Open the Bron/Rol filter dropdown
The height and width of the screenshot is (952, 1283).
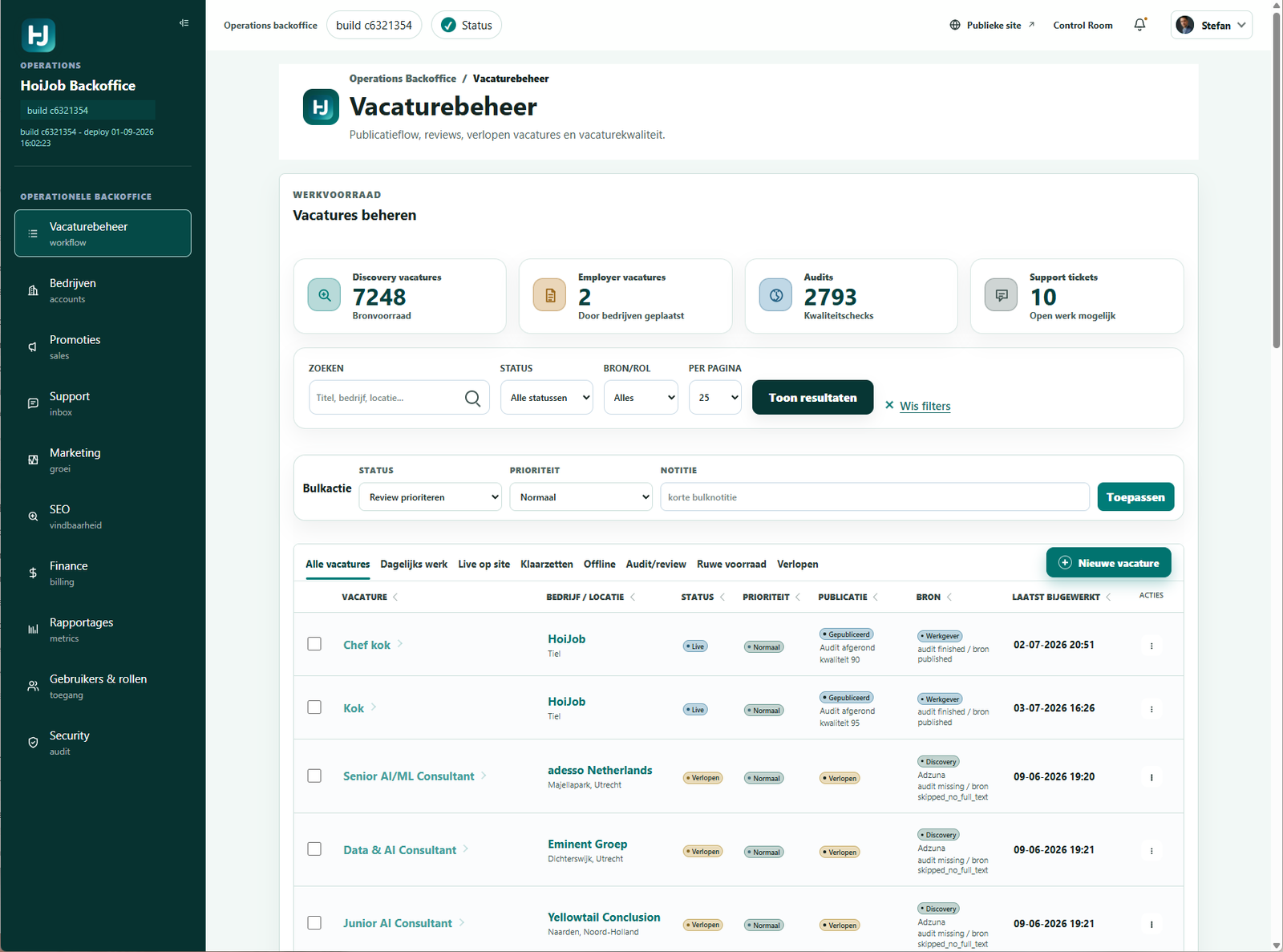[x=641, y=398]
